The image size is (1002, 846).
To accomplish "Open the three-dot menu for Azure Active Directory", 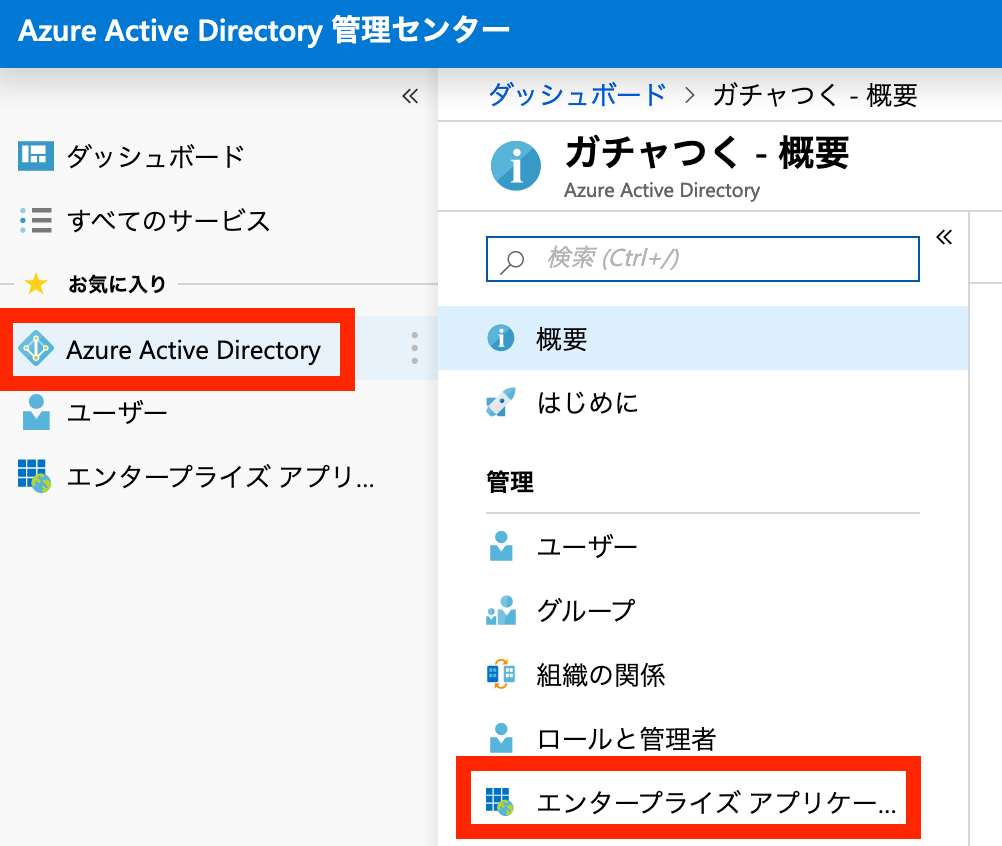I will (415, 348).
